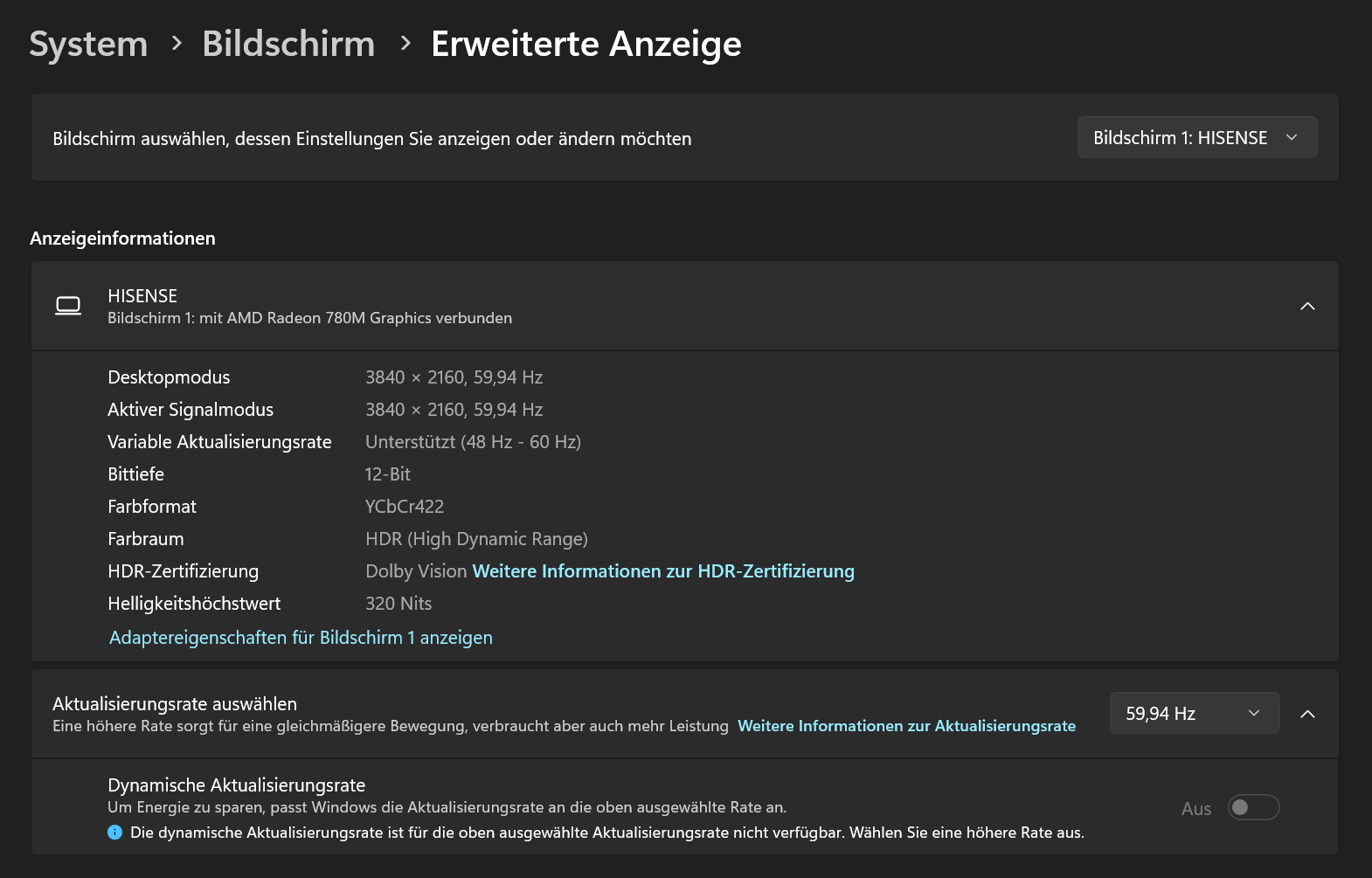Click the Aktualisierungsrate auswählen title text

[175, 704]
